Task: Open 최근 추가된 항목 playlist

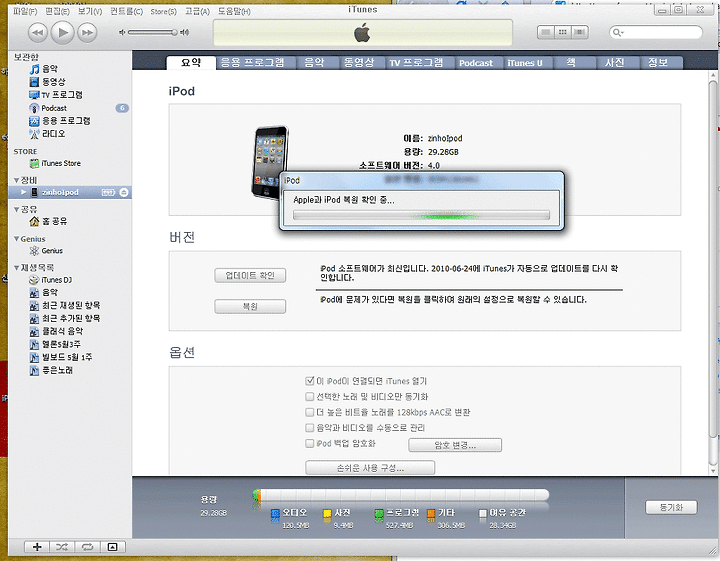Action: [x=71, y=318]
